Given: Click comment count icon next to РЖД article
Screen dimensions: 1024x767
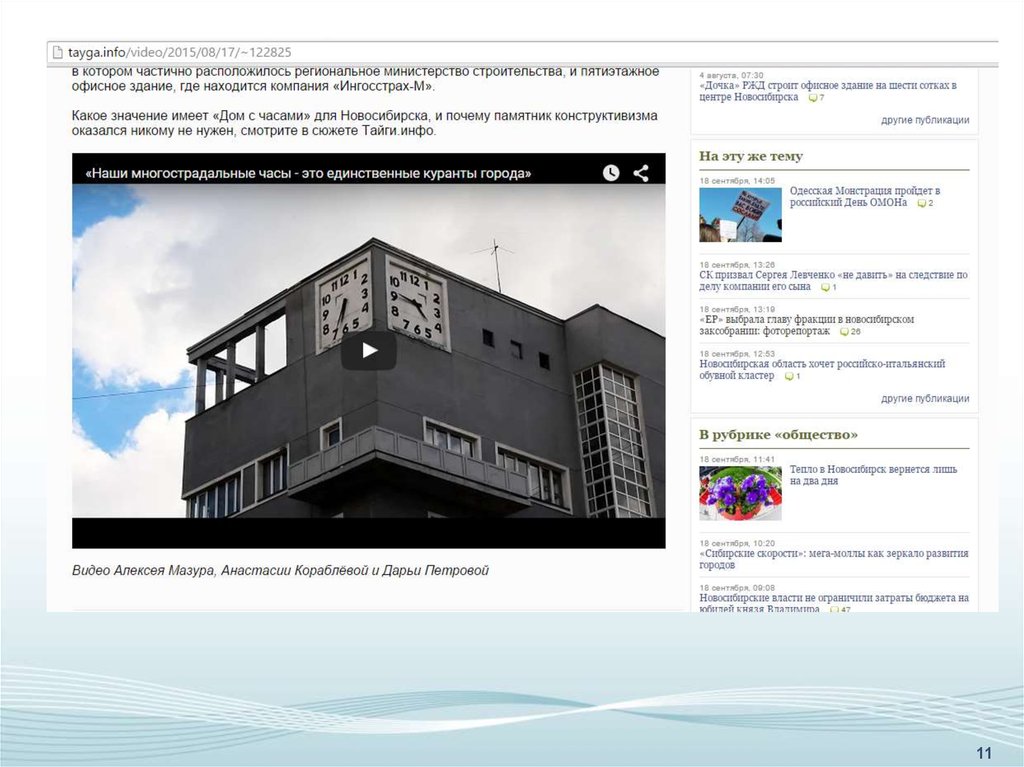Looking at the screenshot, I should pyautogui.click(x=813, y=97).
